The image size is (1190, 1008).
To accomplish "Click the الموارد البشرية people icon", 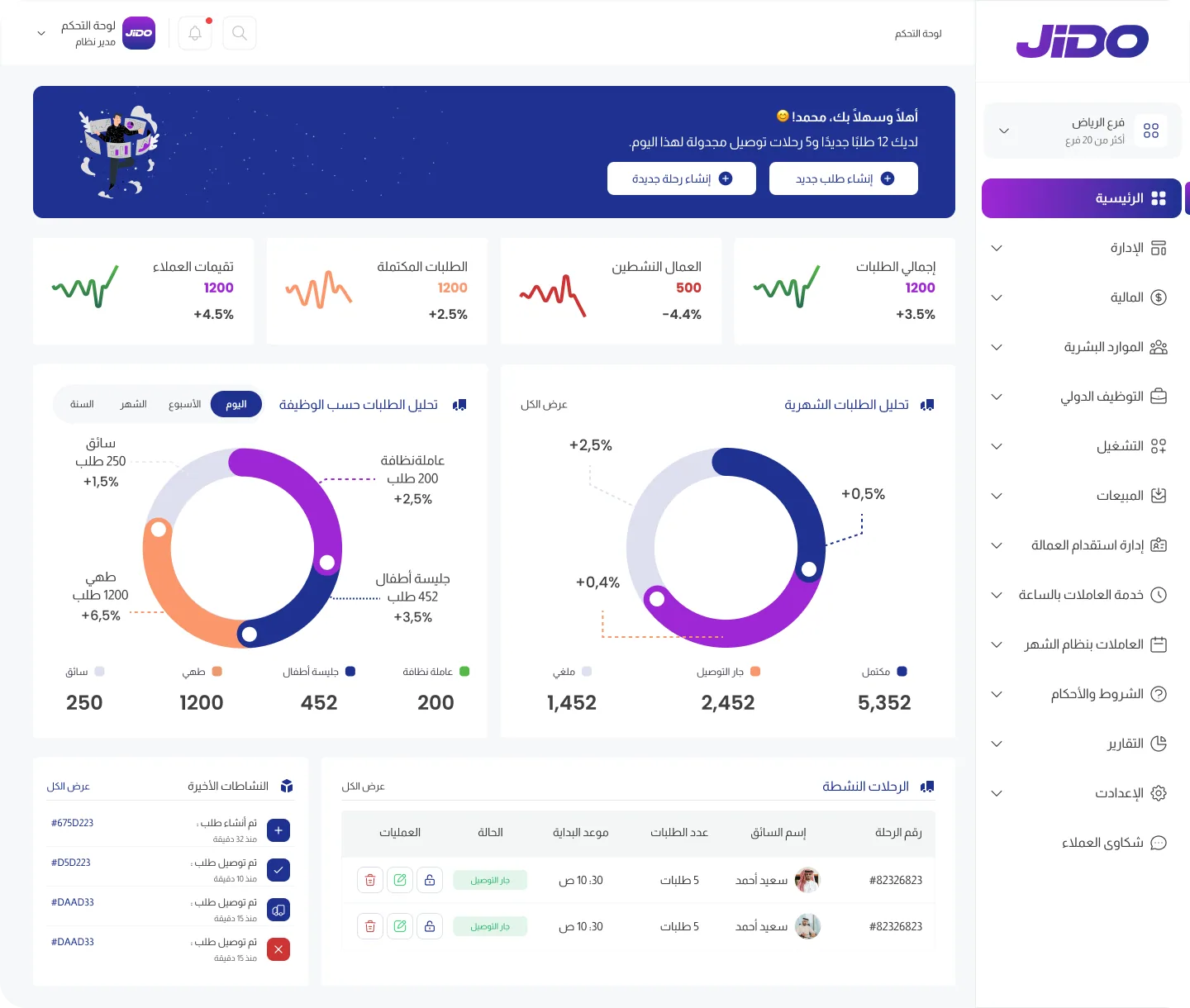I will (1159, 347).
